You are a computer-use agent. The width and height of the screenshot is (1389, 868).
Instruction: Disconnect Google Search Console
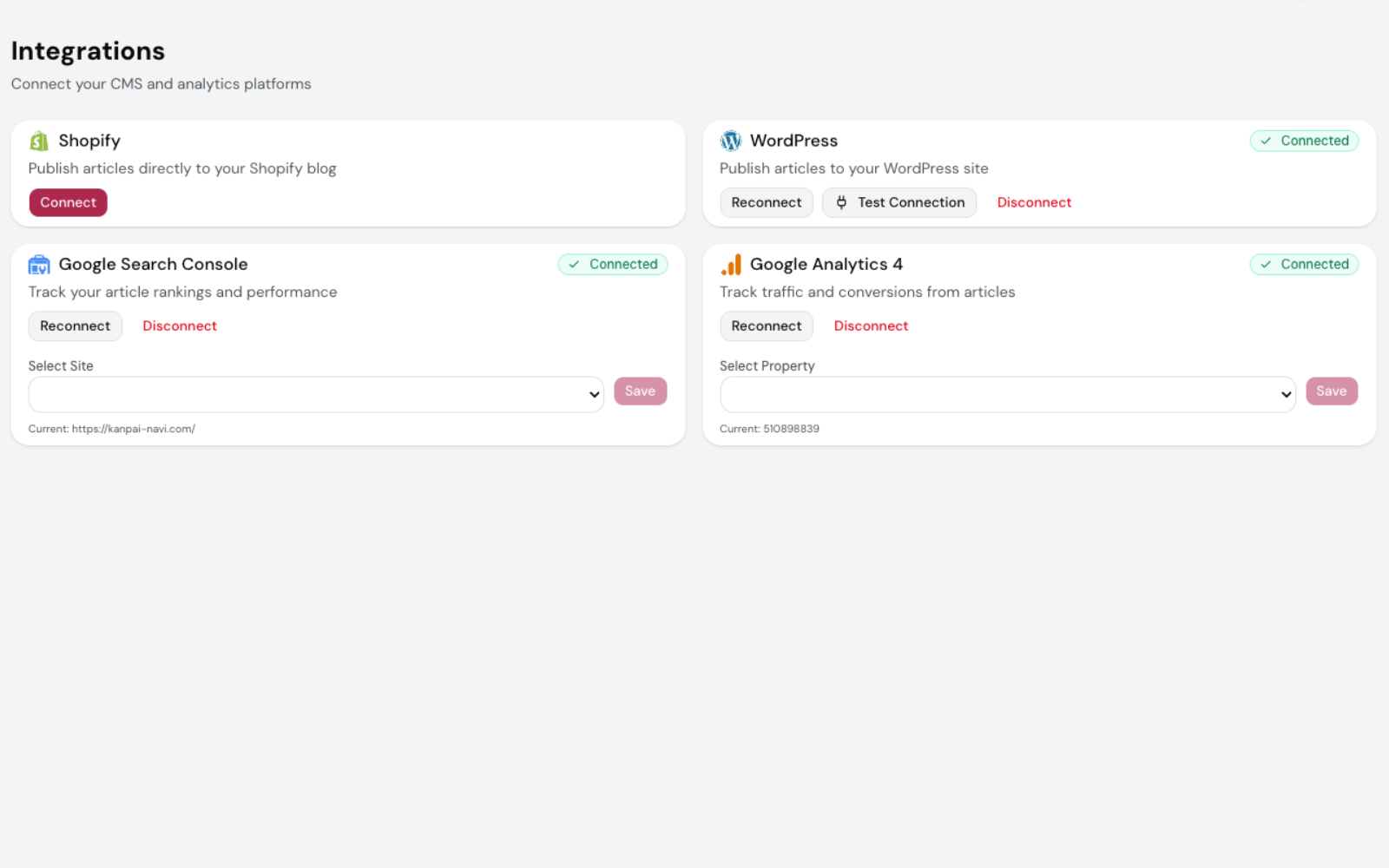[180, 325]
